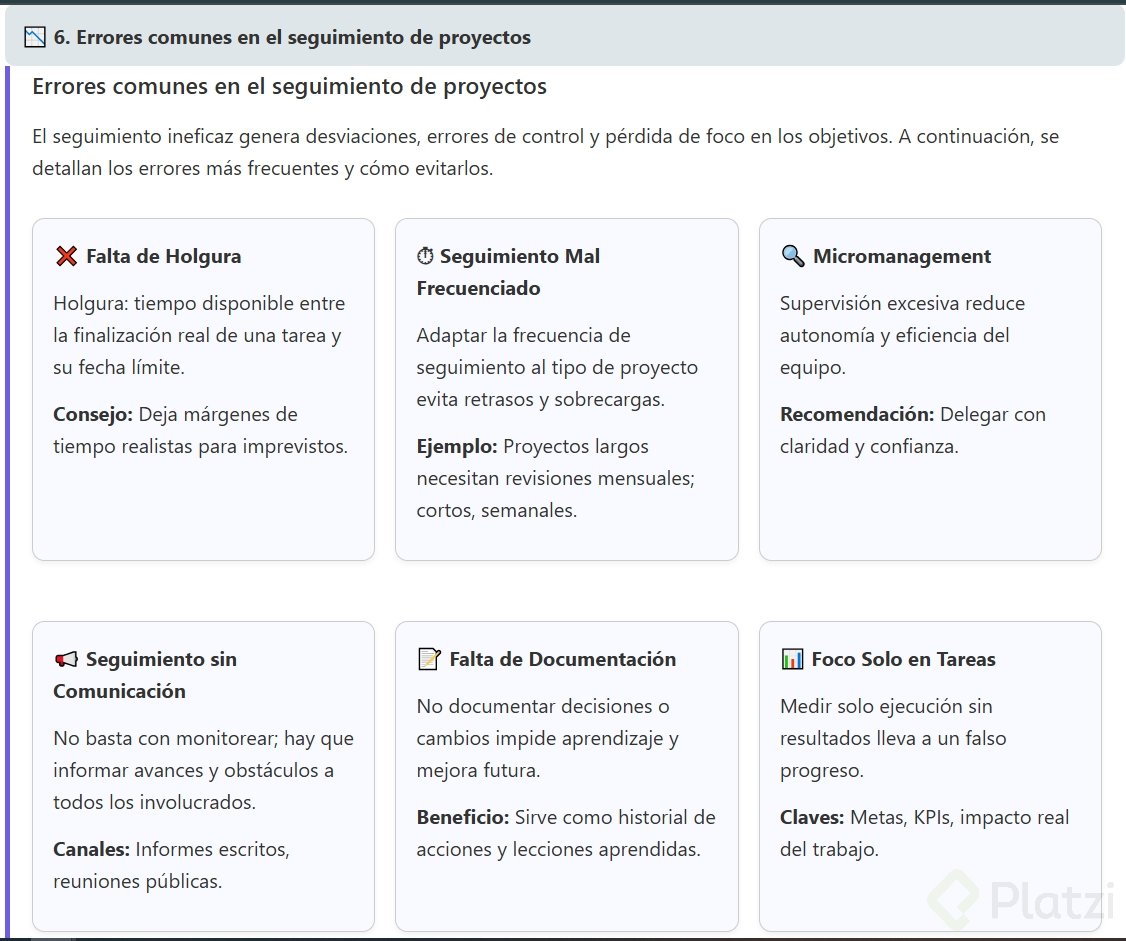Click the megaphone icon beside Seguimiento sin Comunicación
Screen dimensions: 1126x941
[66, 659]
